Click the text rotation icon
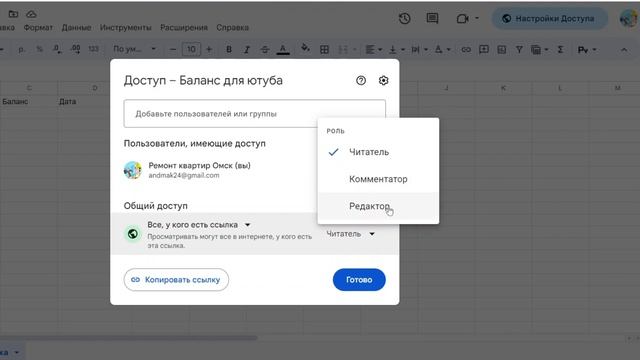640x360 pixels. point(438,49)
